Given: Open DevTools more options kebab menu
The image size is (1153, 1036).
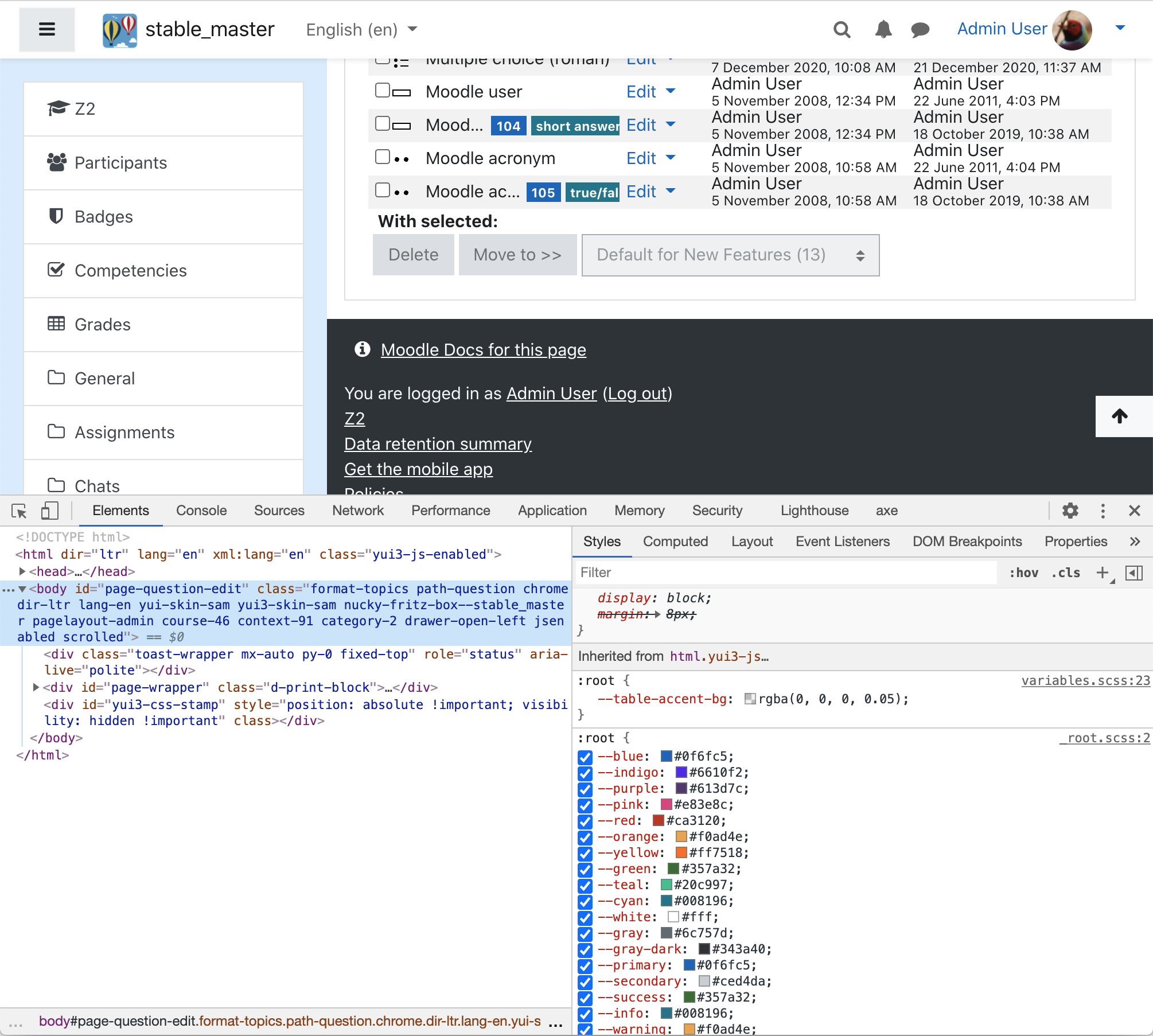Looking at the screenshot, I should click(1103, 511).
